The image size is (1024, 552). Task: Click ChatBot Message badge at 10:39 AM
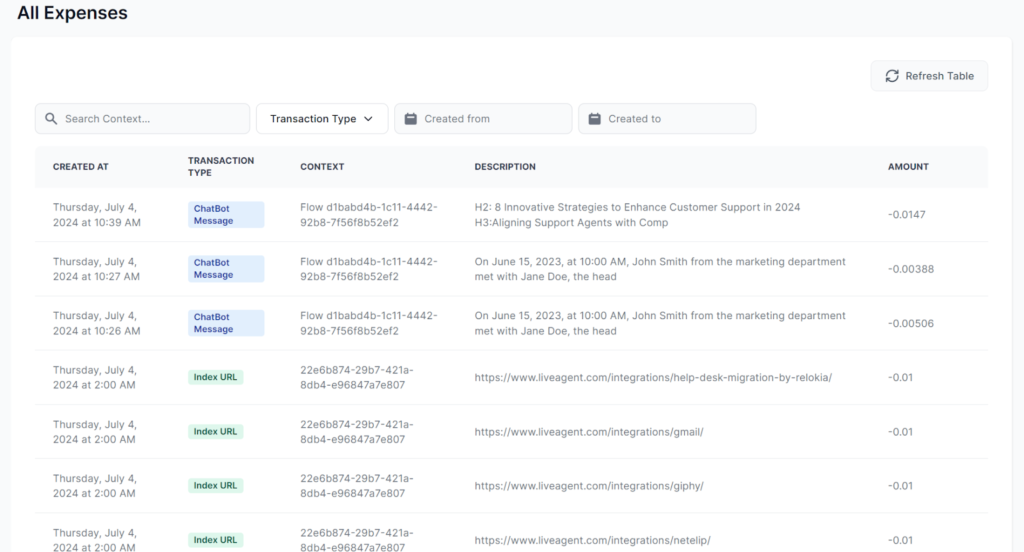[x=226, y=214]
